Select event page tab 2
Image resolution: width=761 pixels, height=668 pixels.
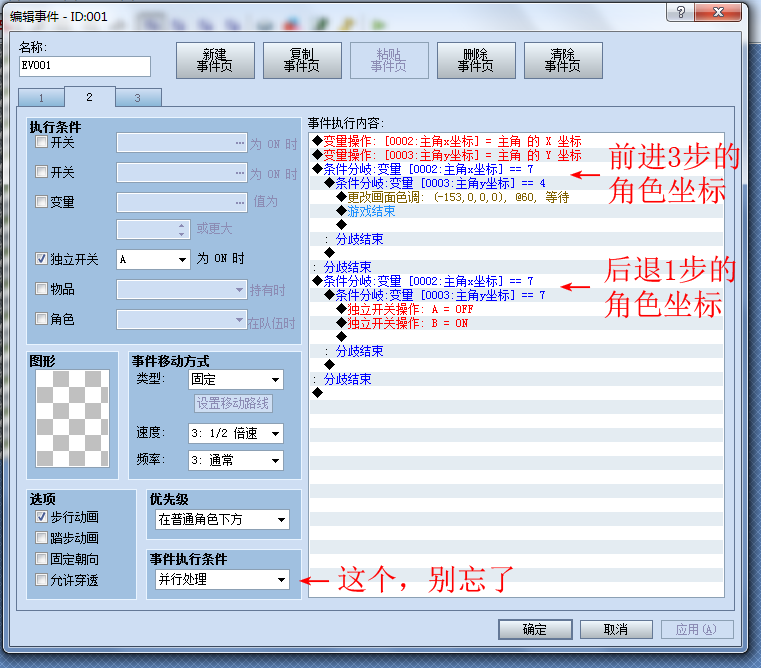[89, 97]
